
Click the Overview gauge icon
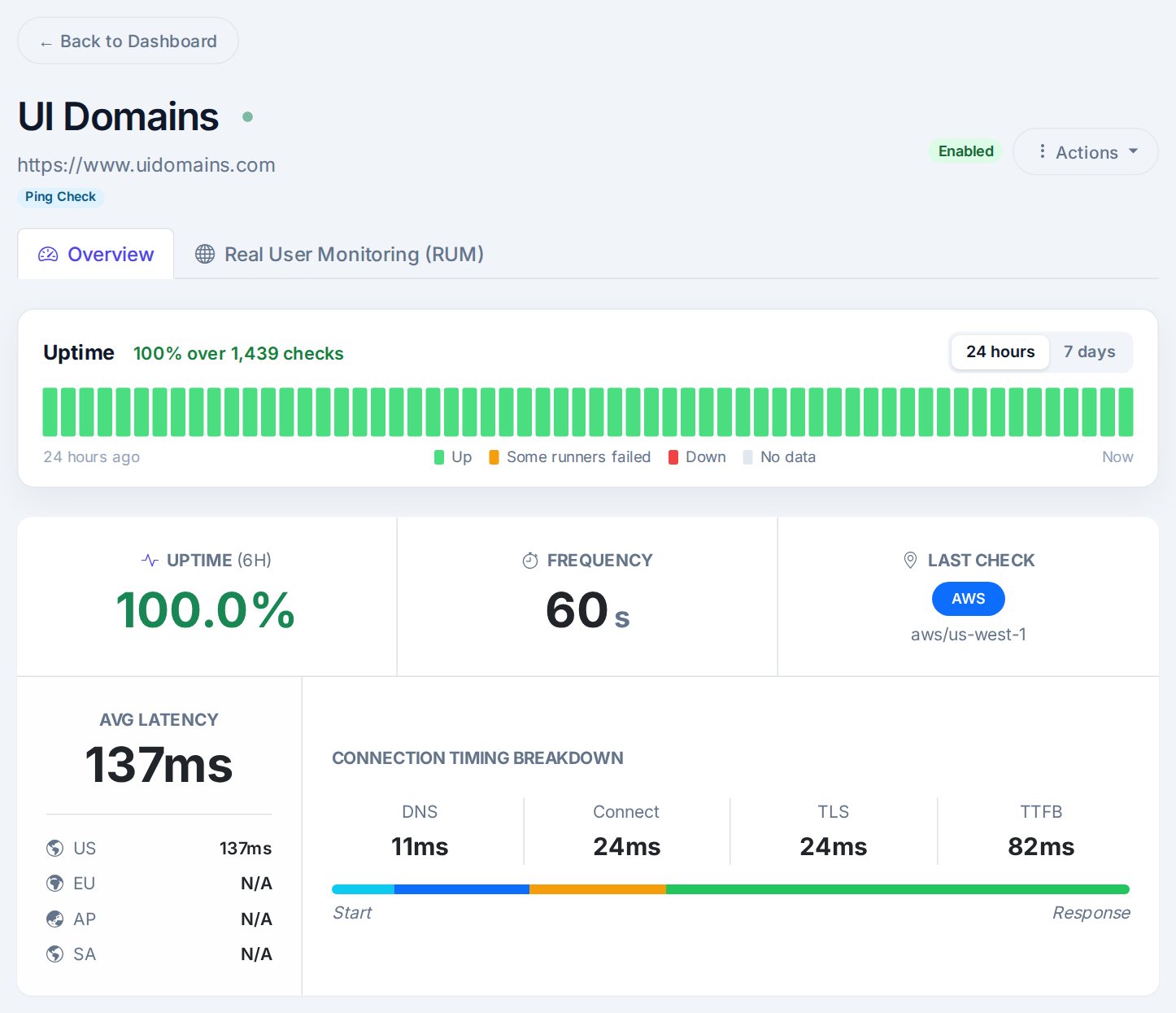[48, 255]
